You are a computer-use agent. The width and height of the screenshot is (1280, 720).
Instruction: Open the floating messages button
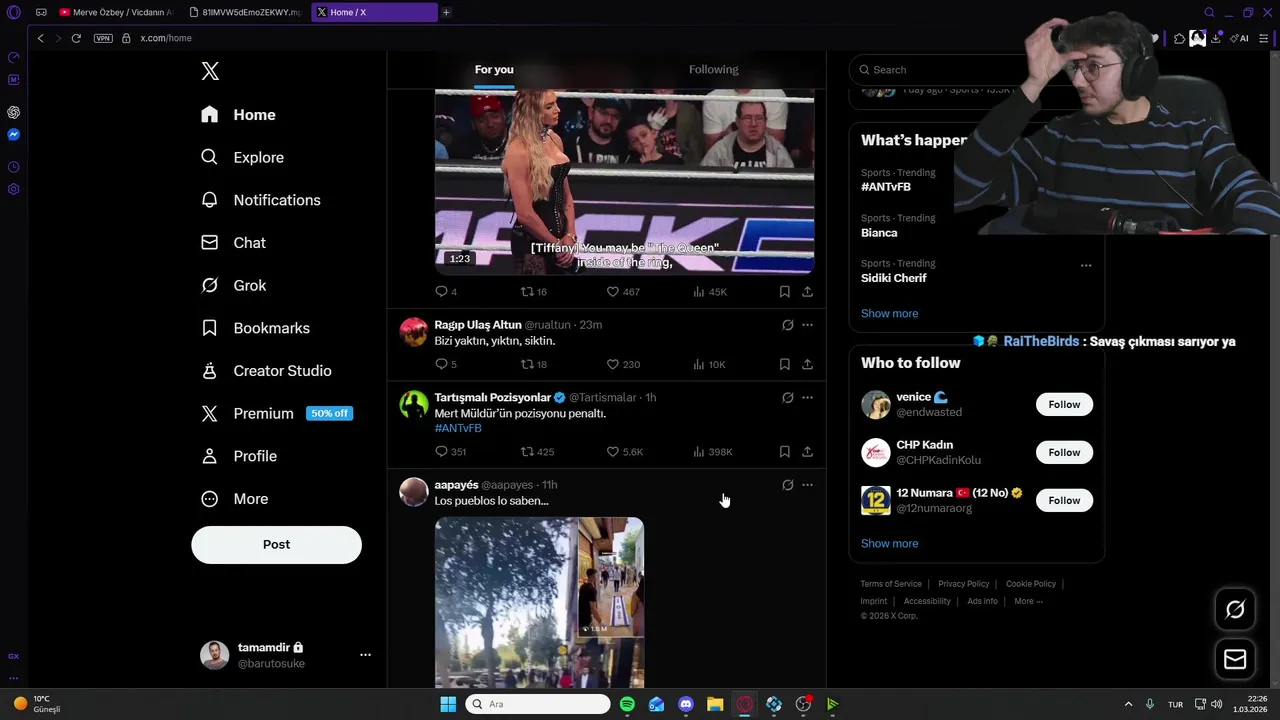(x=1235, y=659)
